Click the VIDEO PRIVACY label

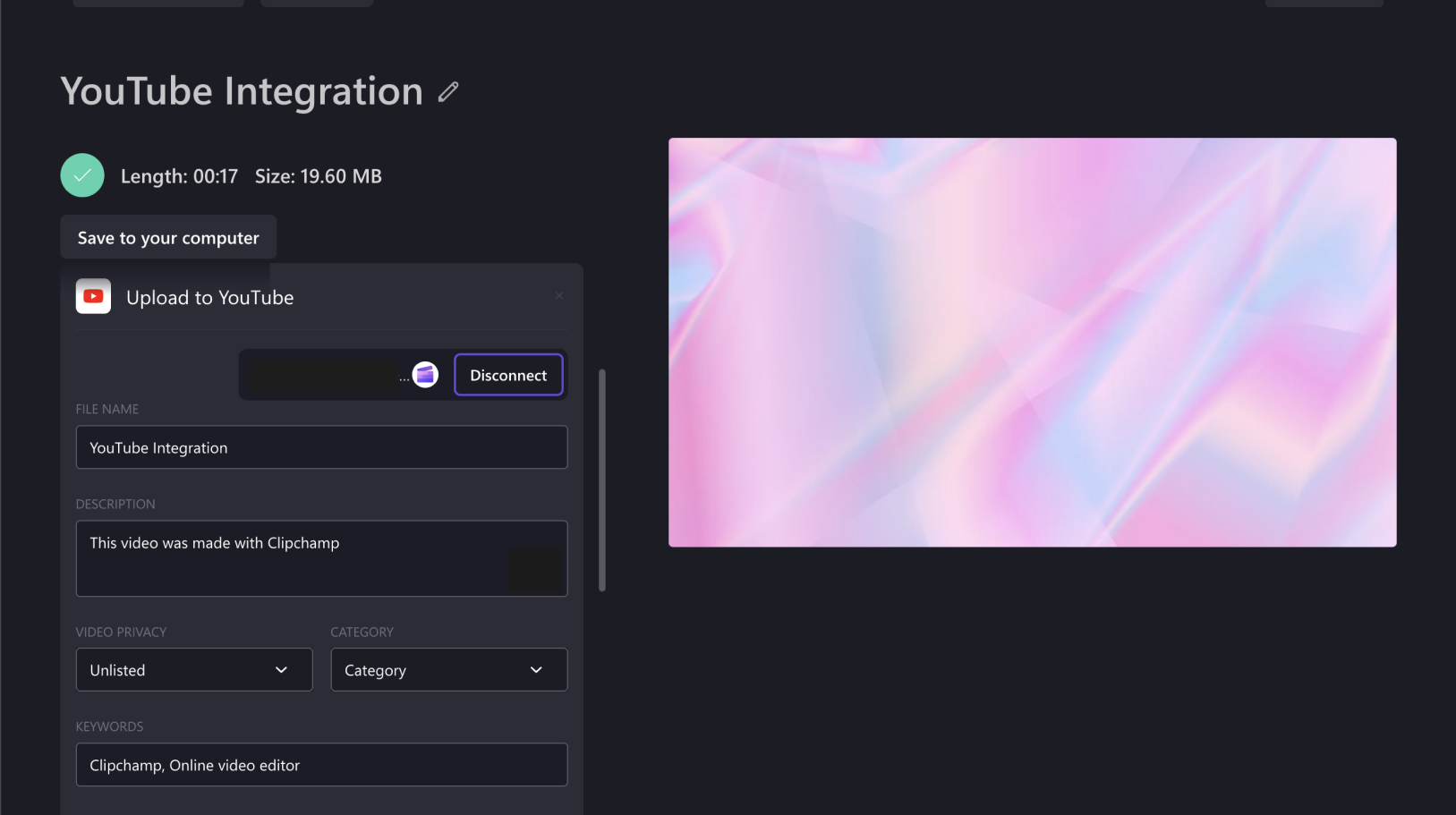pyautogui.click(x=121, y=632)
